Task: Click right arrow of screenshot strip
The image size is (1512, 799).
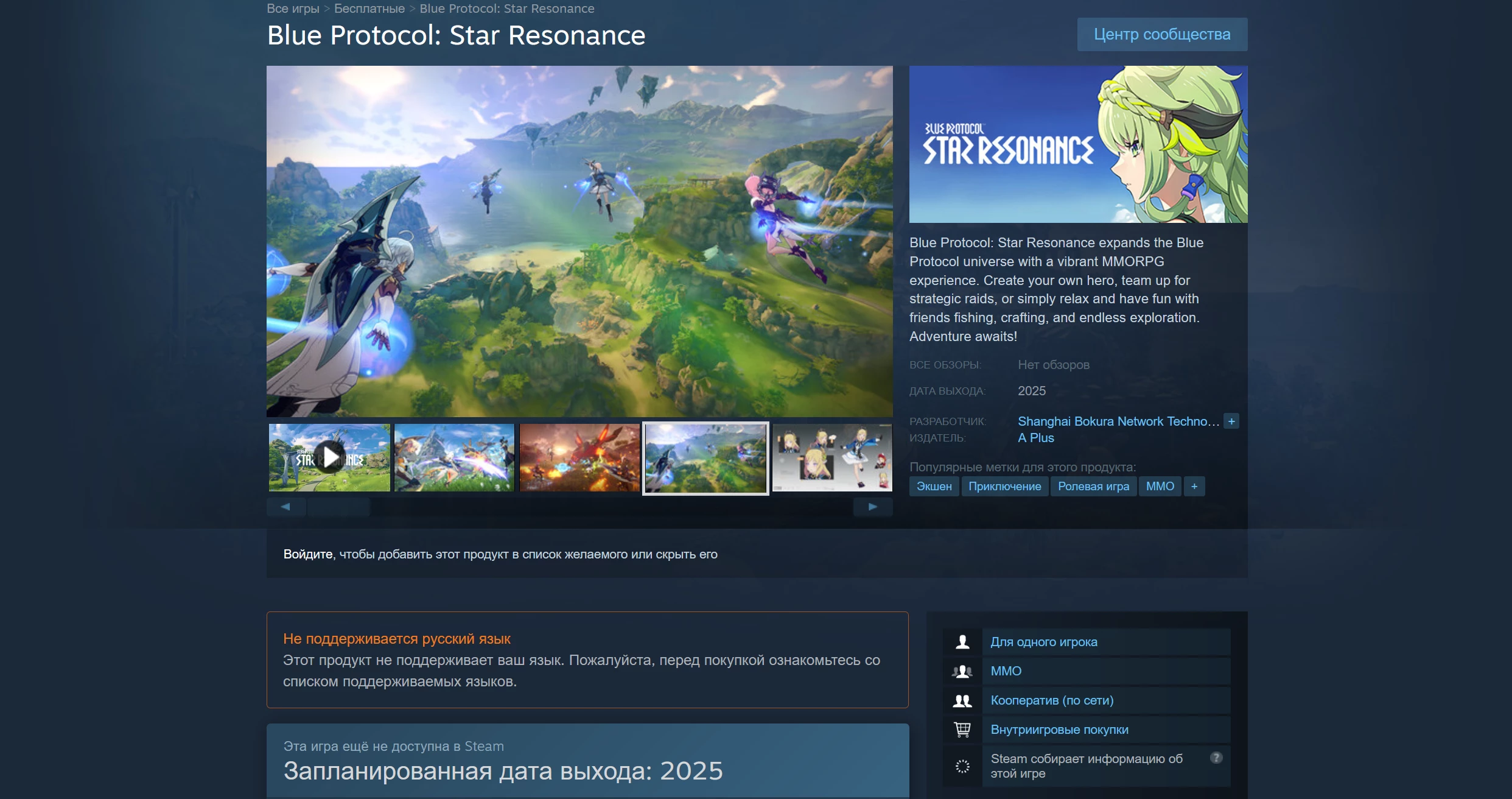Action: click(x=873, y=507)
